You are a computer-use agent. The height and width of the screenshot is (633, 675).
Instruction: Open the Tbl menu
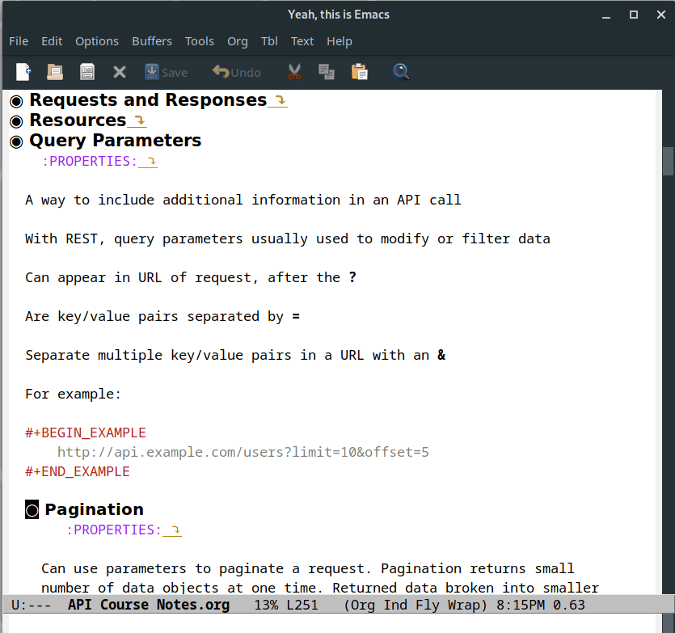[269, 41]
